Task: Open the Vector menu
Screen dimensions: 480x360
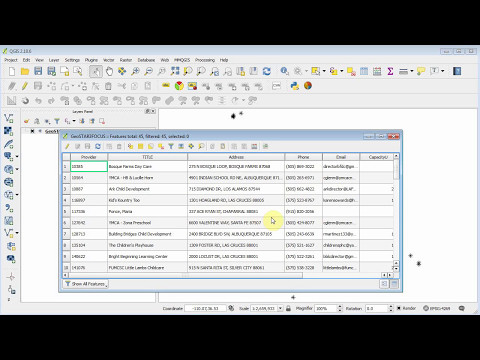Action: (x=108, y=60)
